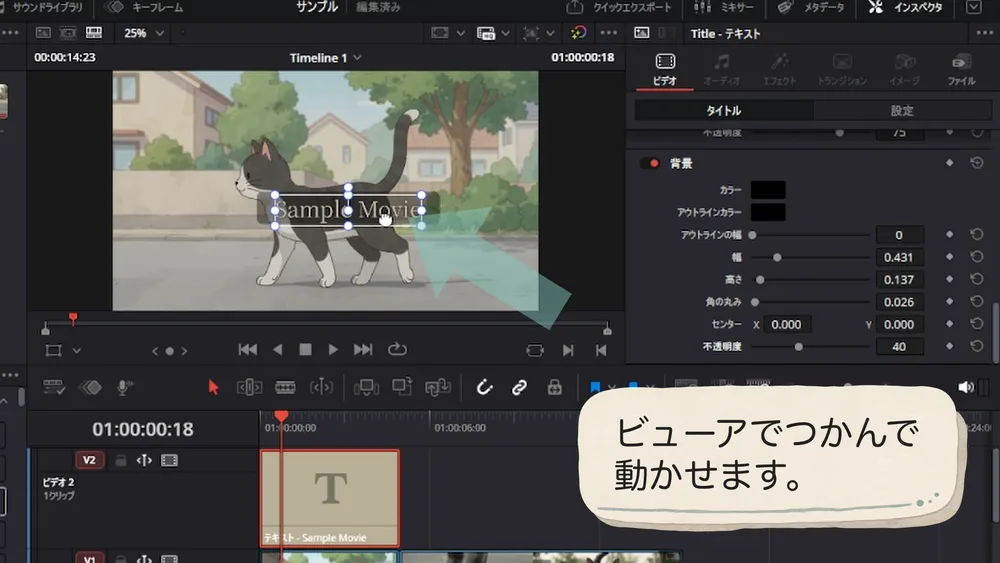Jump to next keyframe arrow below viewer
This screenshot has width=1000, height=563.
point(185,351)
